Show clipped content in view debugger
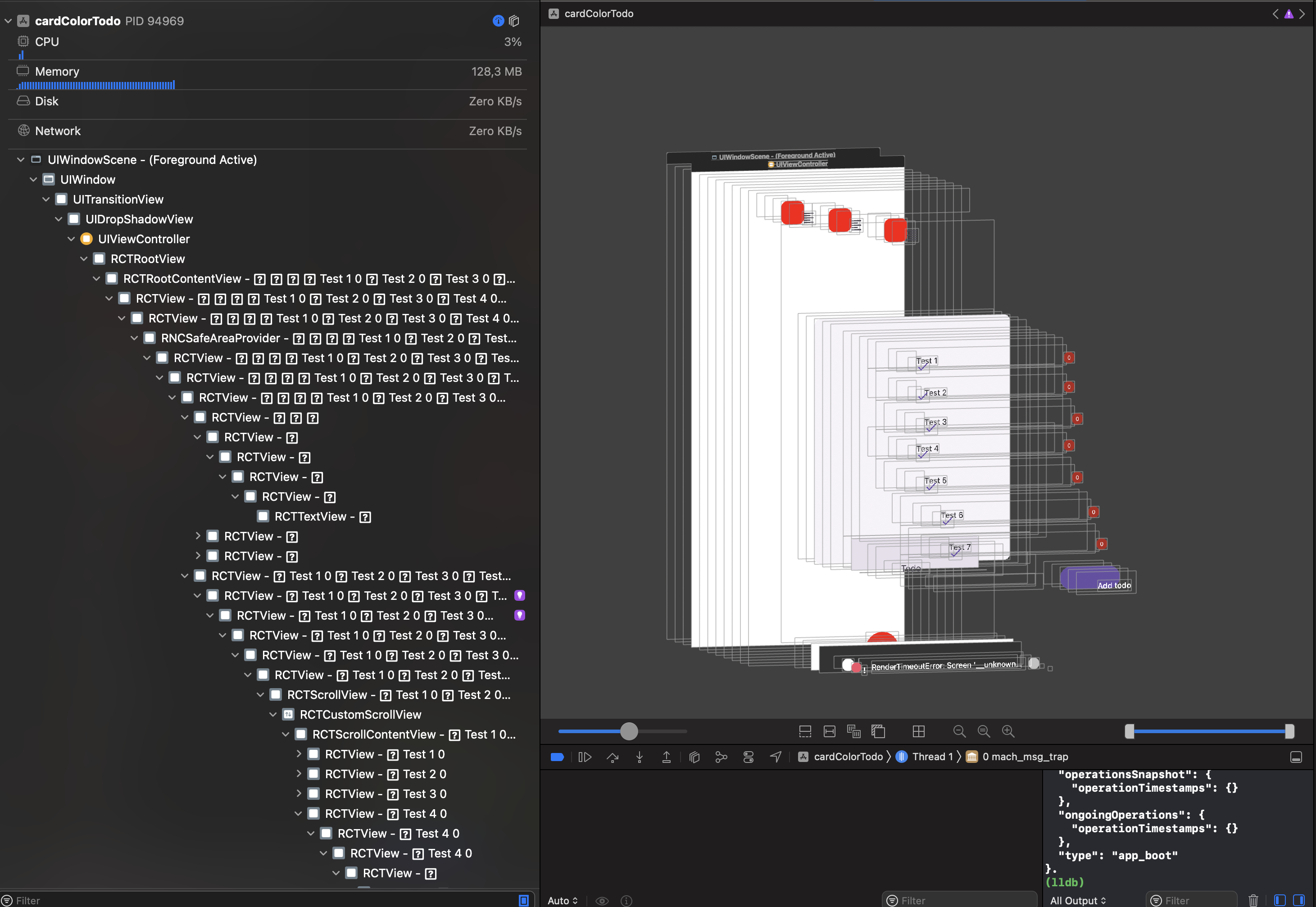The height and width of the screenshot is (907, 1316). 805,731
